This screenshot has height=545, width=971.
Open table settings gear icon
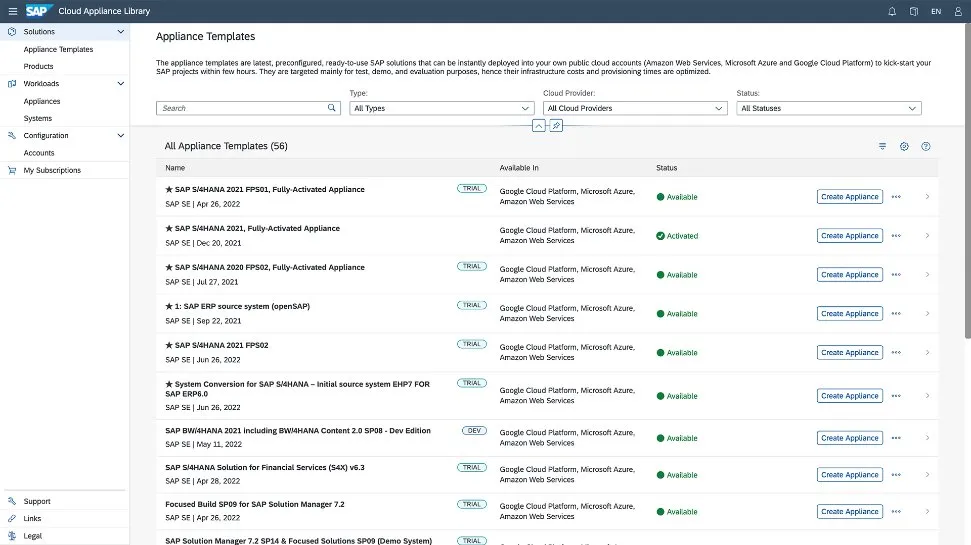(904, 146)
